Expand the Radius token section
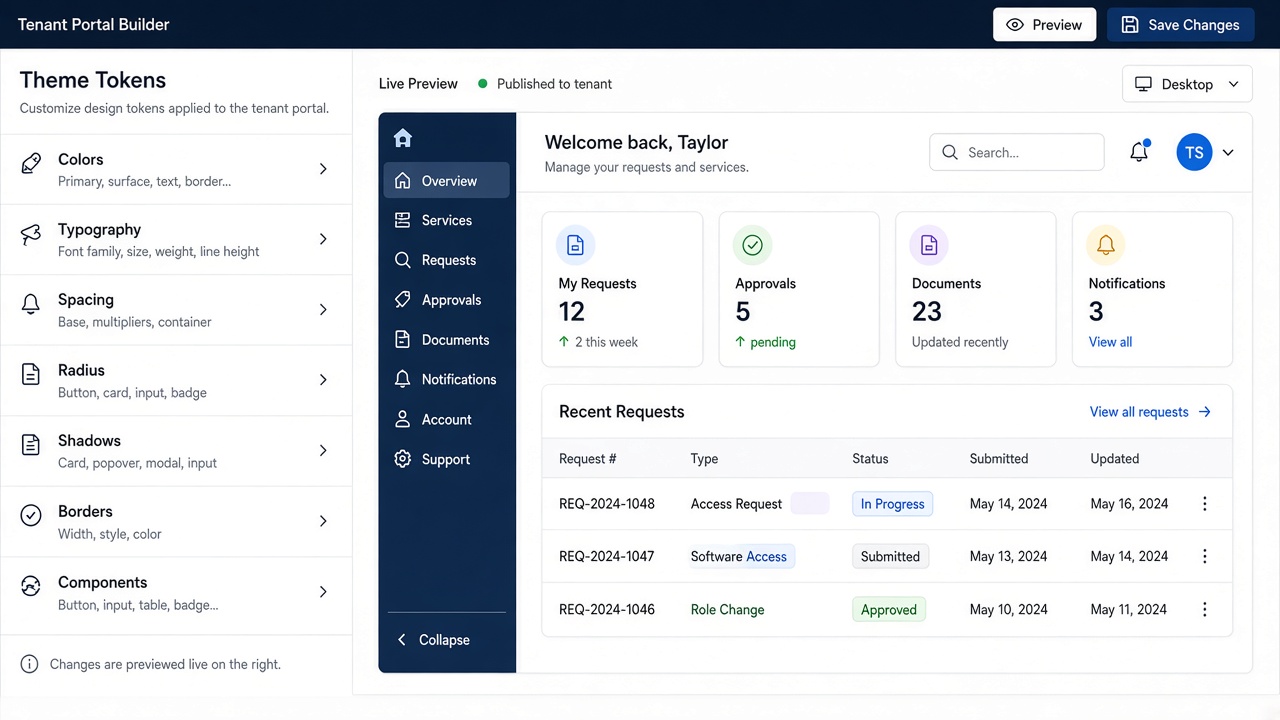Viewport: 1280px width, 720px height. pyautogui.click(x=323, y=380)
